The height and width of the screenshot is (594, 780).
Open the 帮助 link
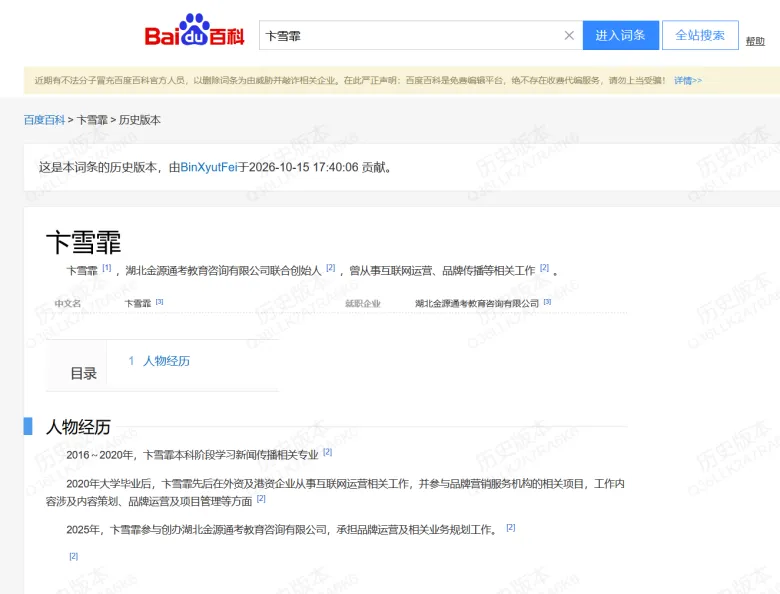pos(755,41)
